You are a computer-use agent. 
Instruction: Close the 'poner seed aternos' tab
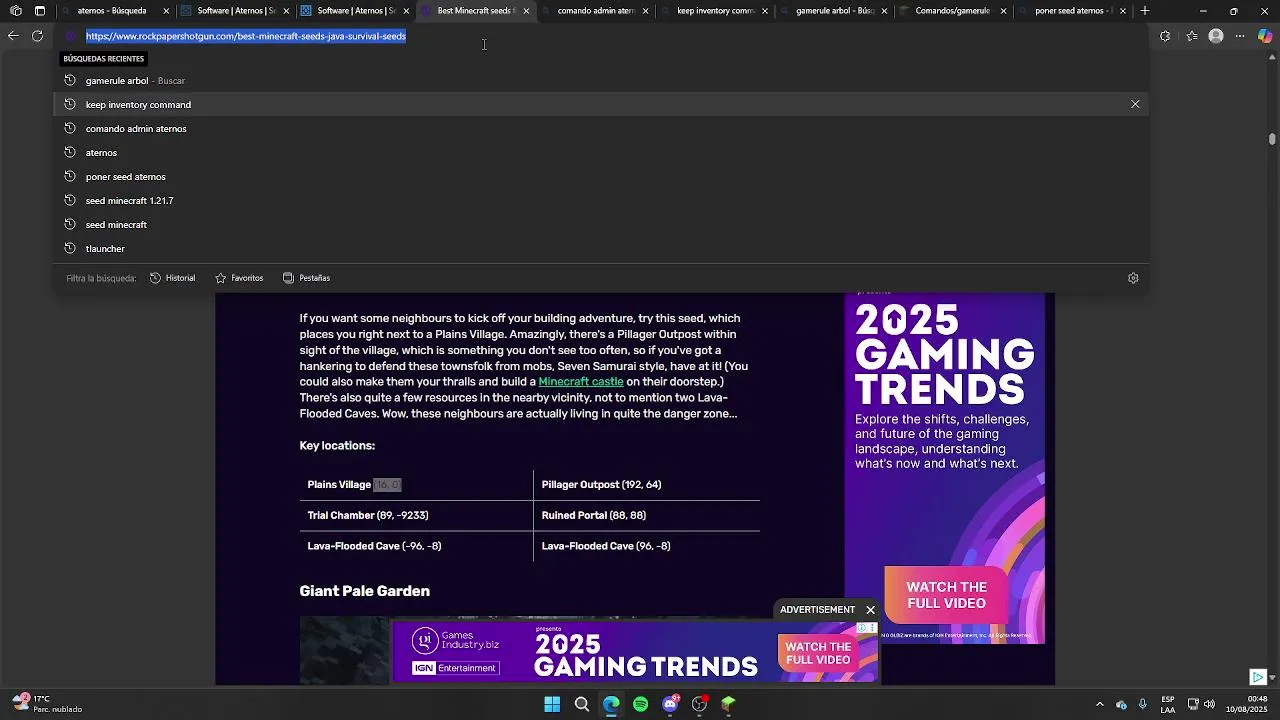tap(1123, 11)
